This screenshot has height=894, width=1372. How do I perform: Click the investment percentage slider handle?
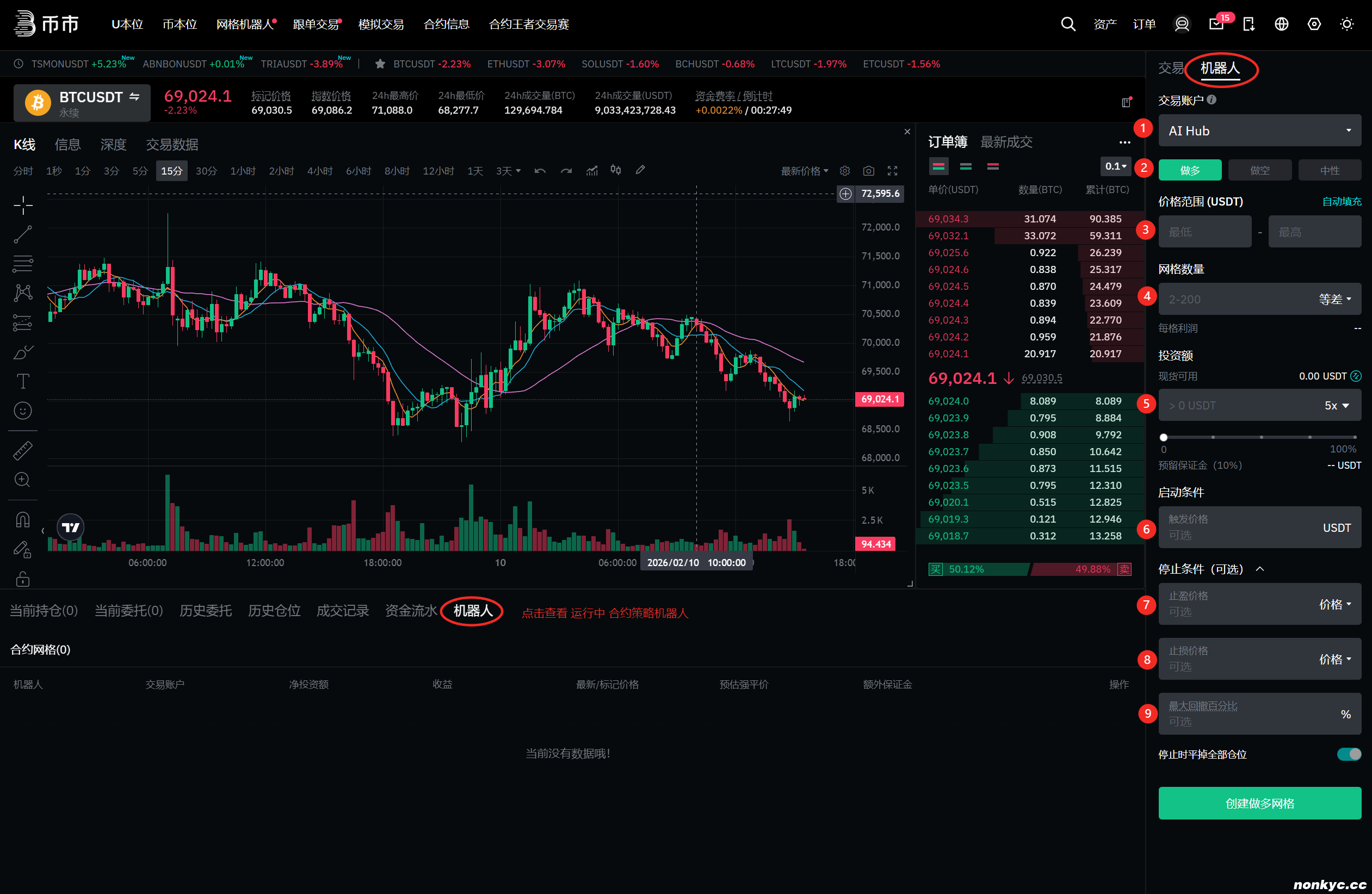tap(1164, 437)
